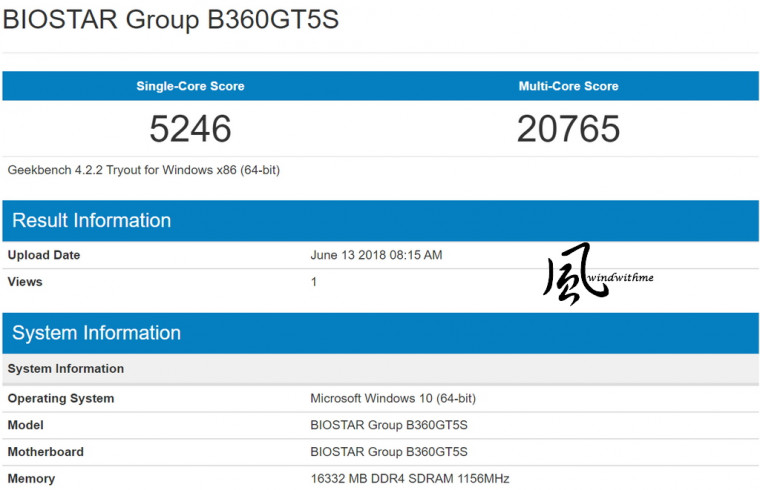Screen dimensions: 760x490
Task: Click the Views row label
Action: 25,282
